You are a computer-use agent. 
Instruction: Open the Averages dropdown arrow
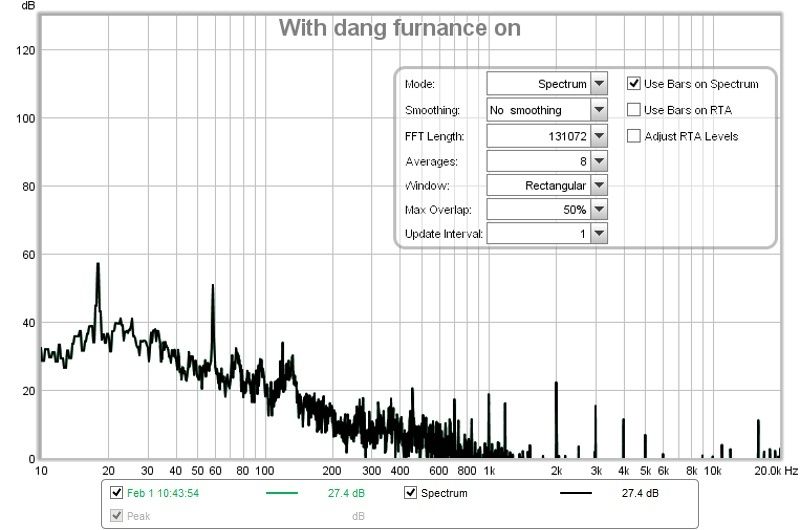pyautogui.click(x=599, y=161)
